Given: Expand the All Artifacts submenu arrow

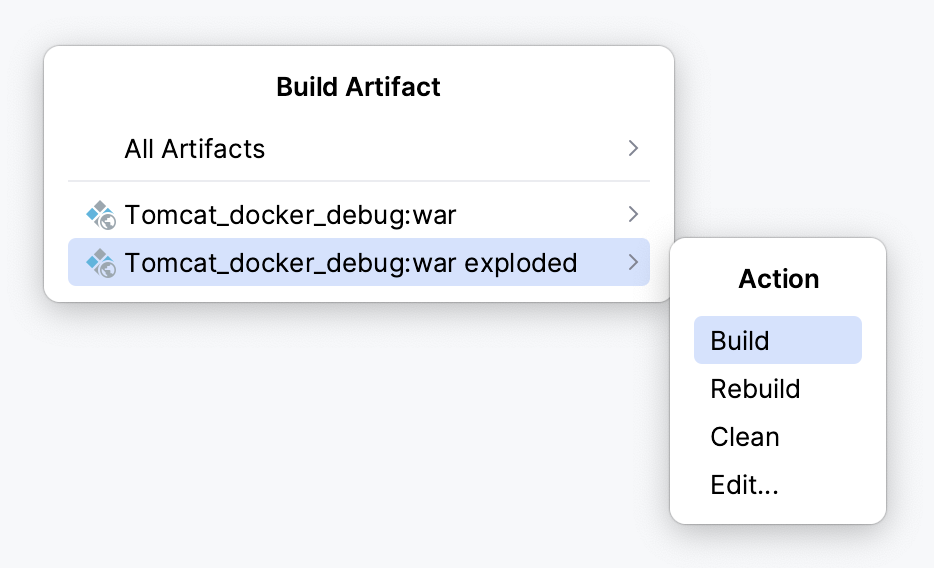Looking at the screenshot, I should tap(632, 149).
